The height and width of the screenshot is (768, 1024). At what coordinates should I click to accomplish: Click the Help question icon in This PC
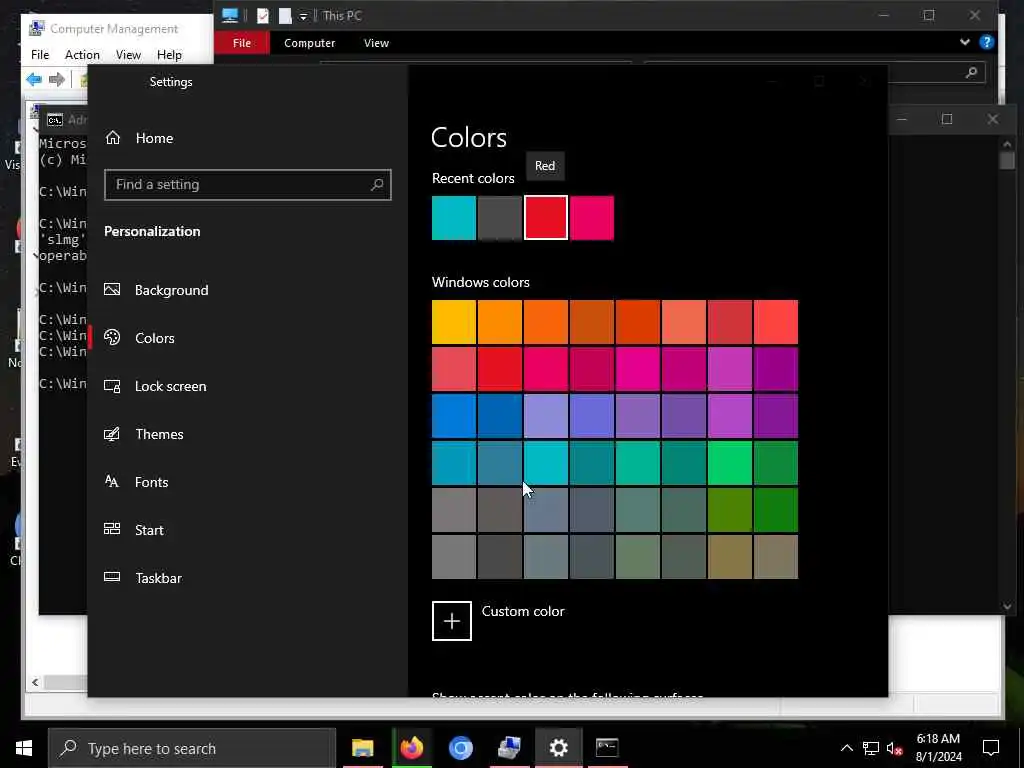point(987,42)
